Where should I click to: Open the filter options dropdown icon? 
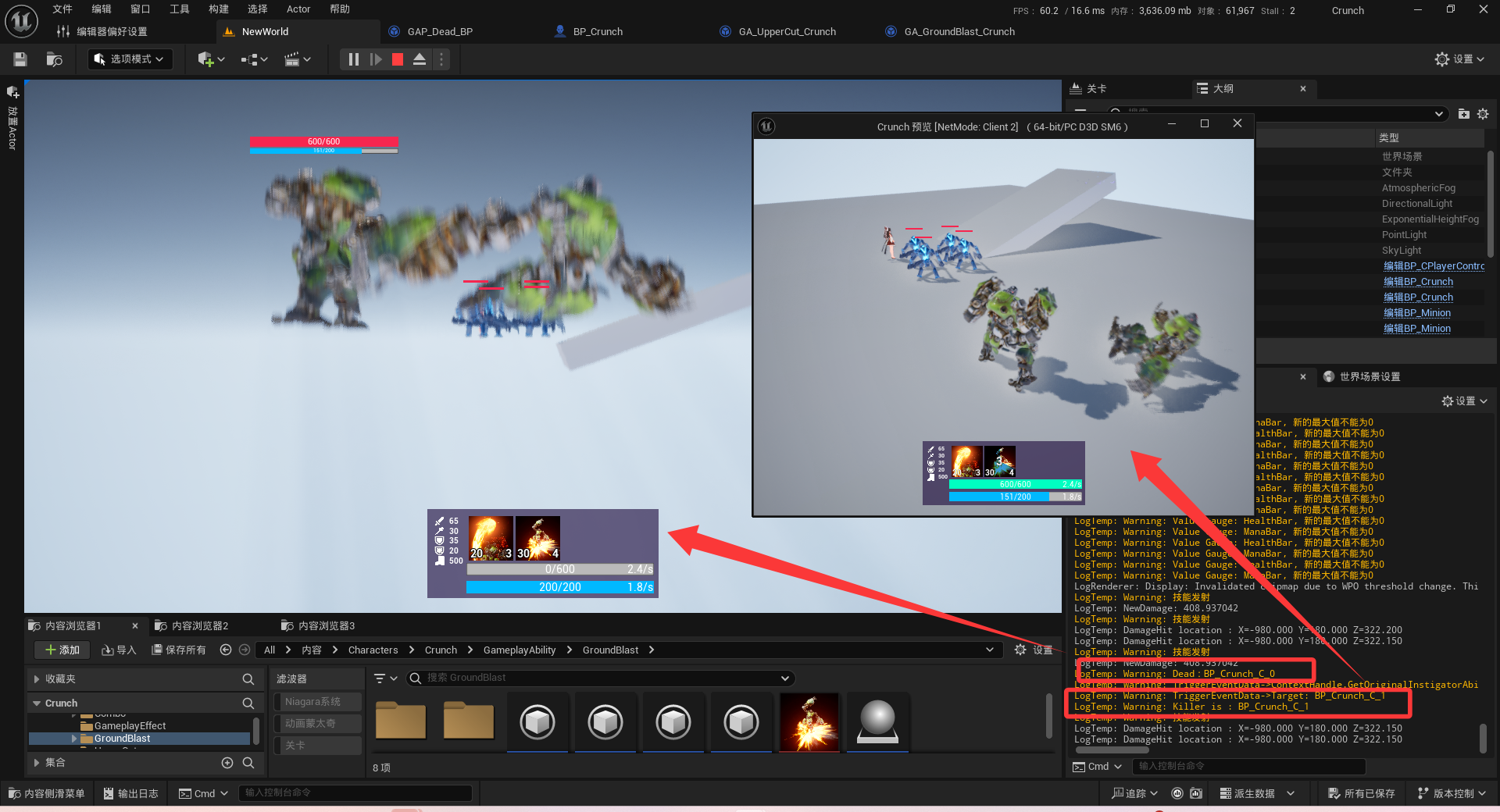tap(386, 678)
